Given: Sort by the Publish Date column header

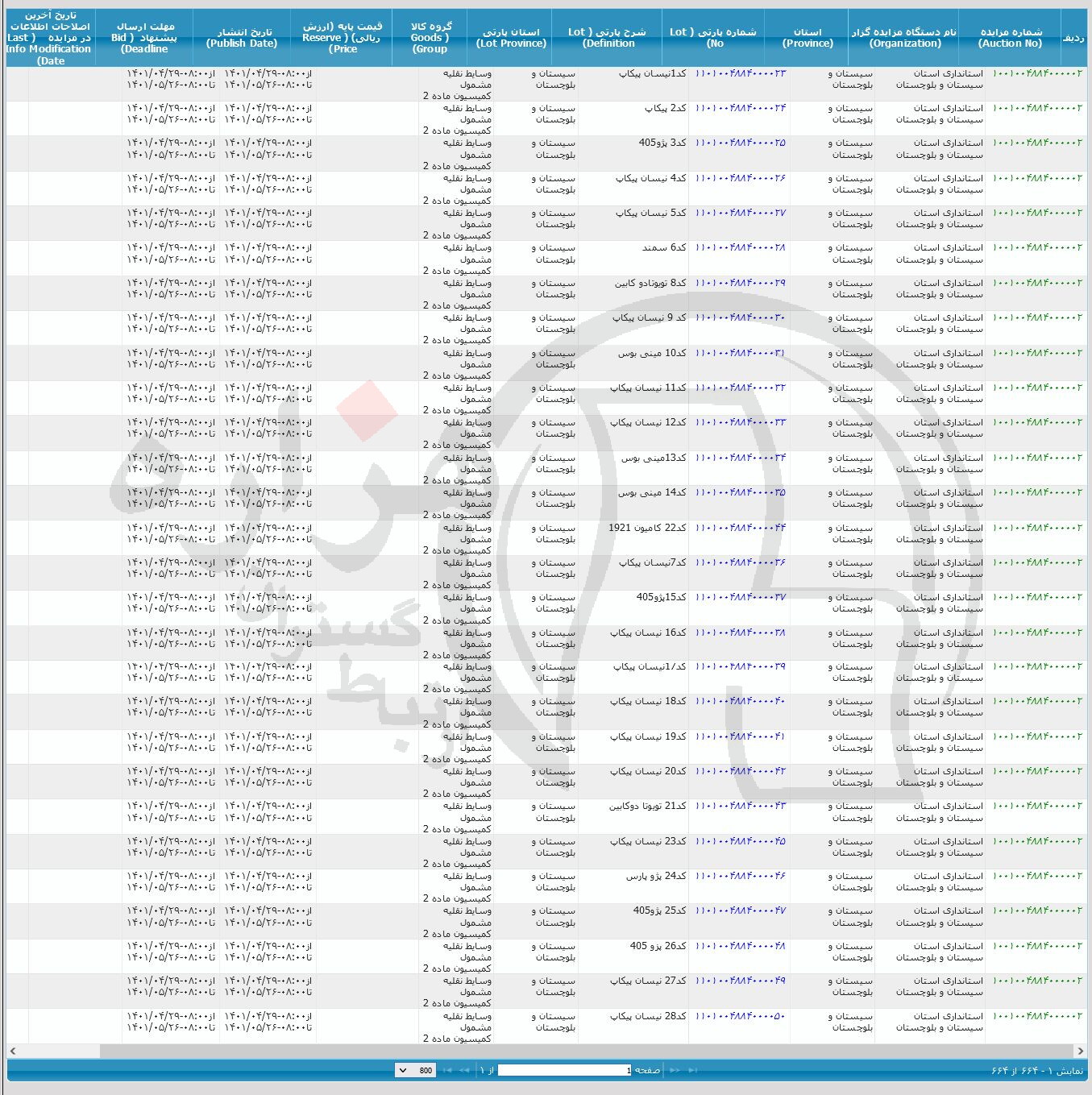Looking at the screenshot, I should click(x=242, y=38).
